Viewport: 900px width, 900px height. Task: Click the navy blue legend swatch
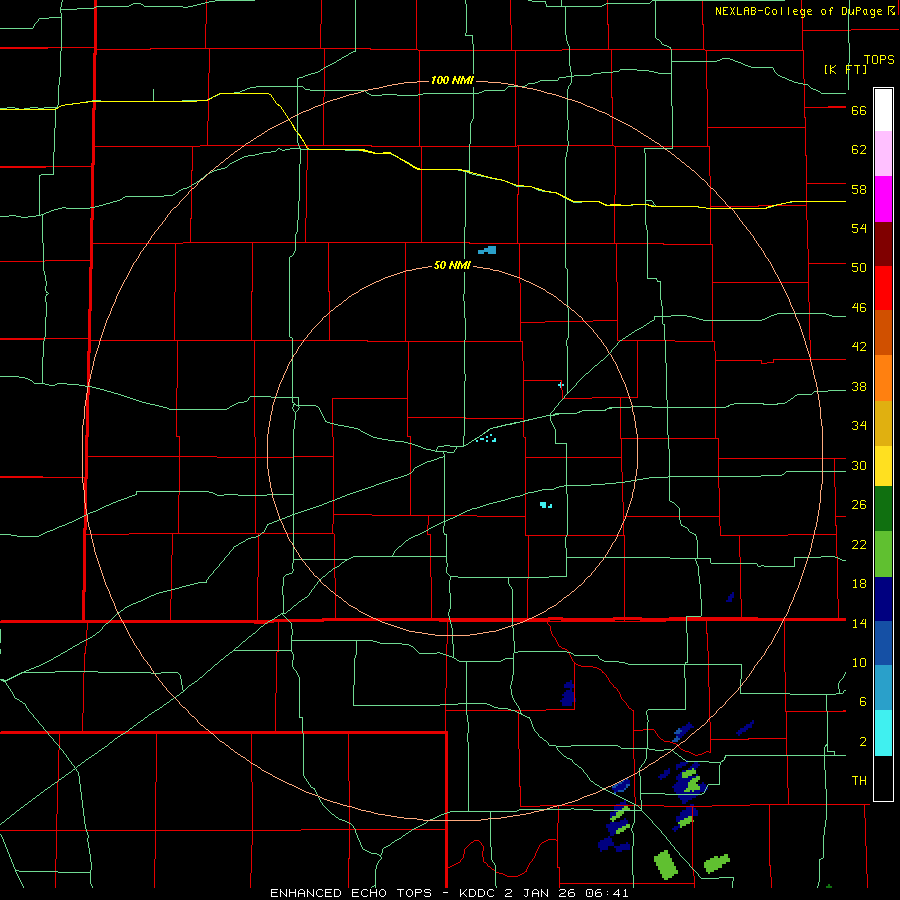pyautogui.click(x=883, y=599)
